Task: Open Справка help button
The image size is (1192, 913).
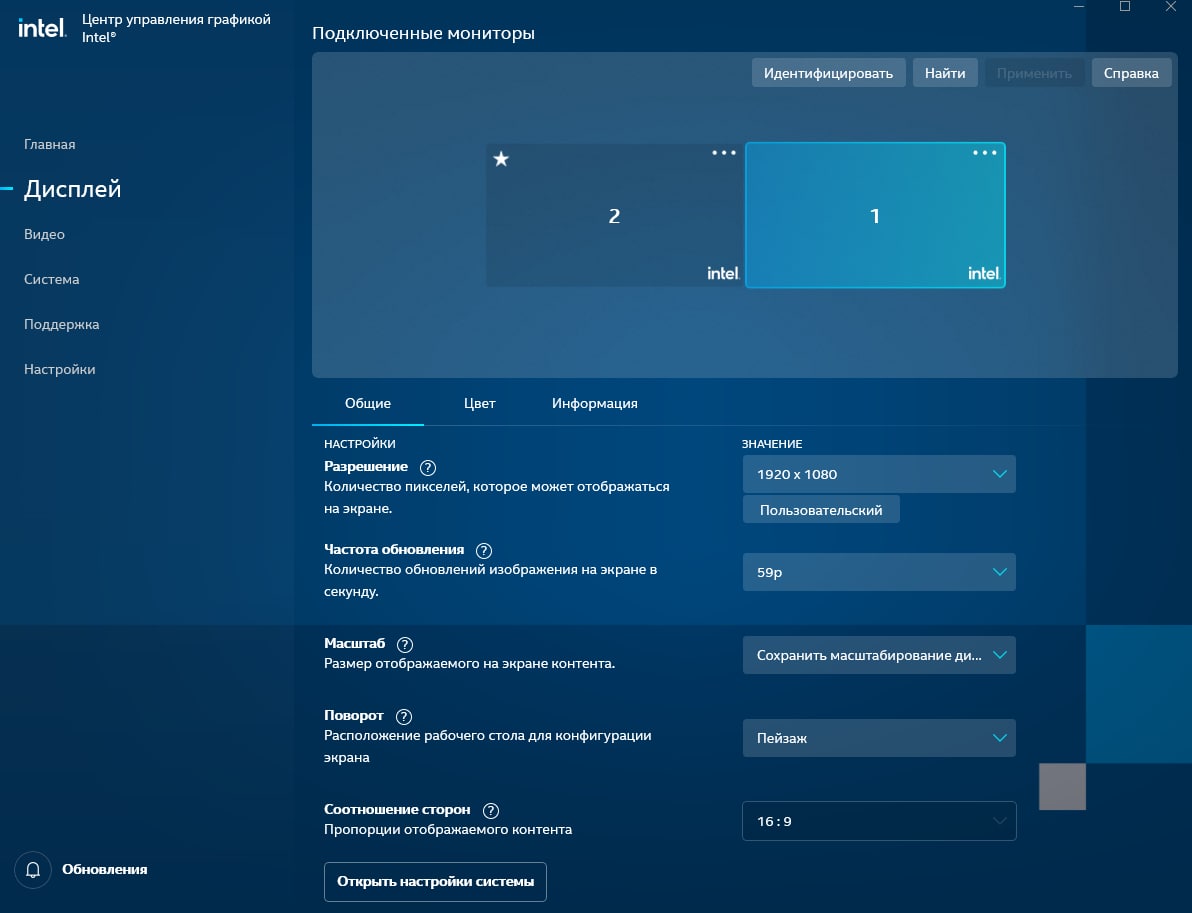Action: (x=1131, y=73)
